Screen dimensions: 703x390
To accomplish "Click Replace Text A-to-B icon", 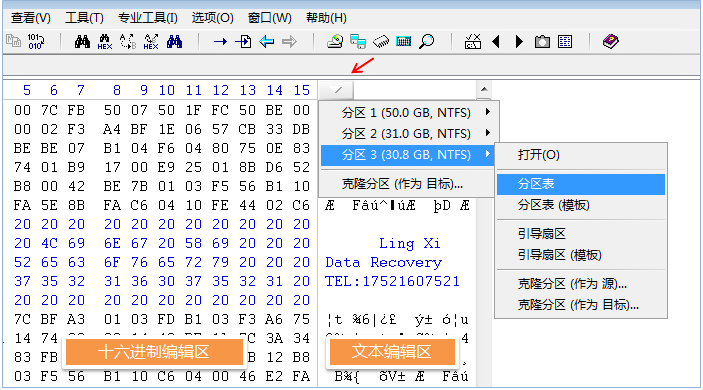I will coord(128,42).
